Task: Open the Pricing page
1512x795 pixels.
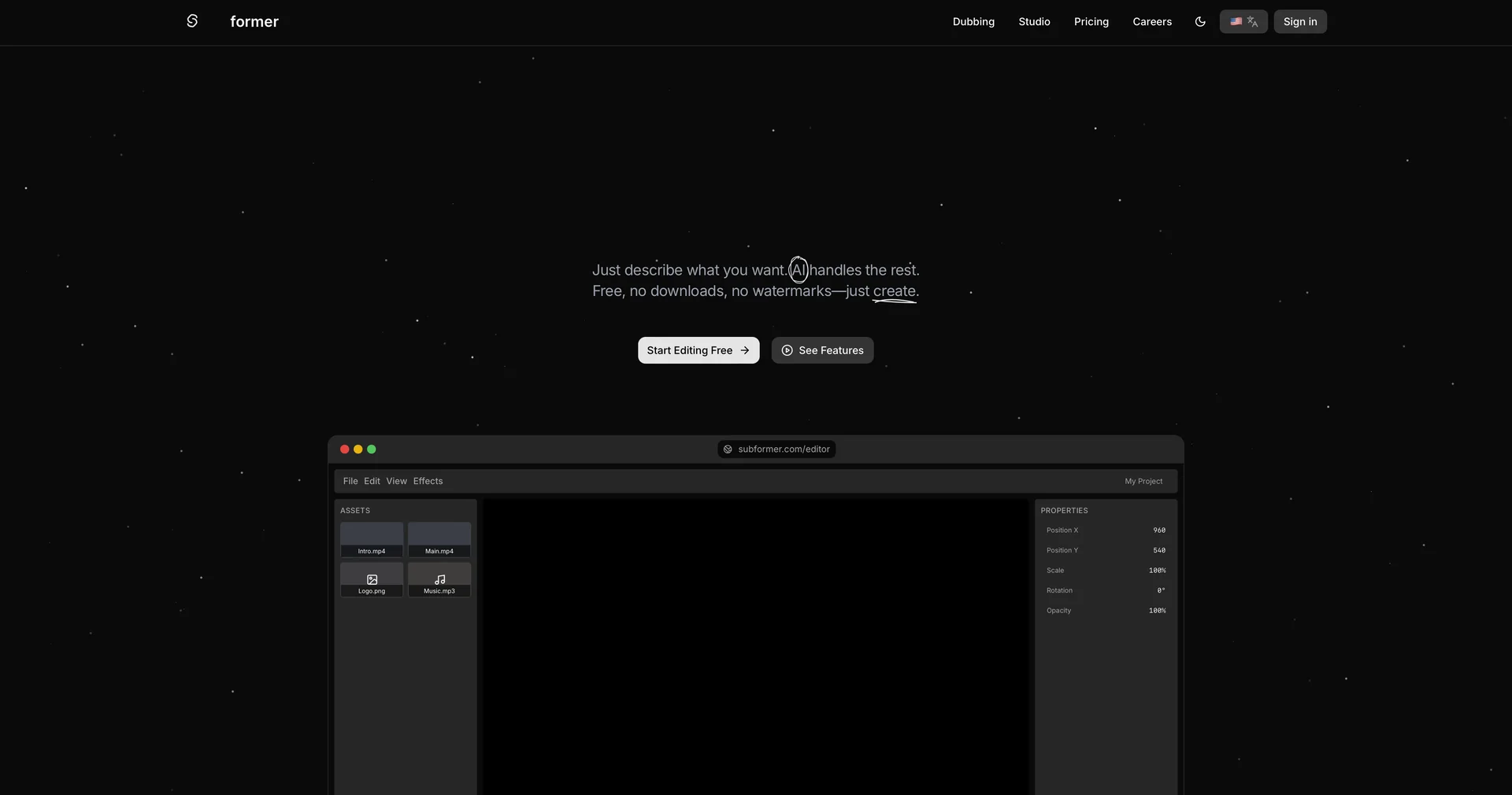Action: click(1091, 22)
